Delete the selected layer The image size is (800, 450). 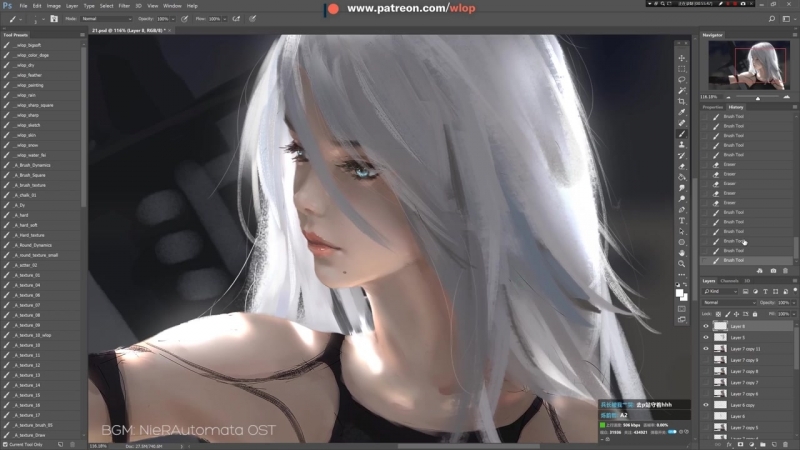coord(785,444)
